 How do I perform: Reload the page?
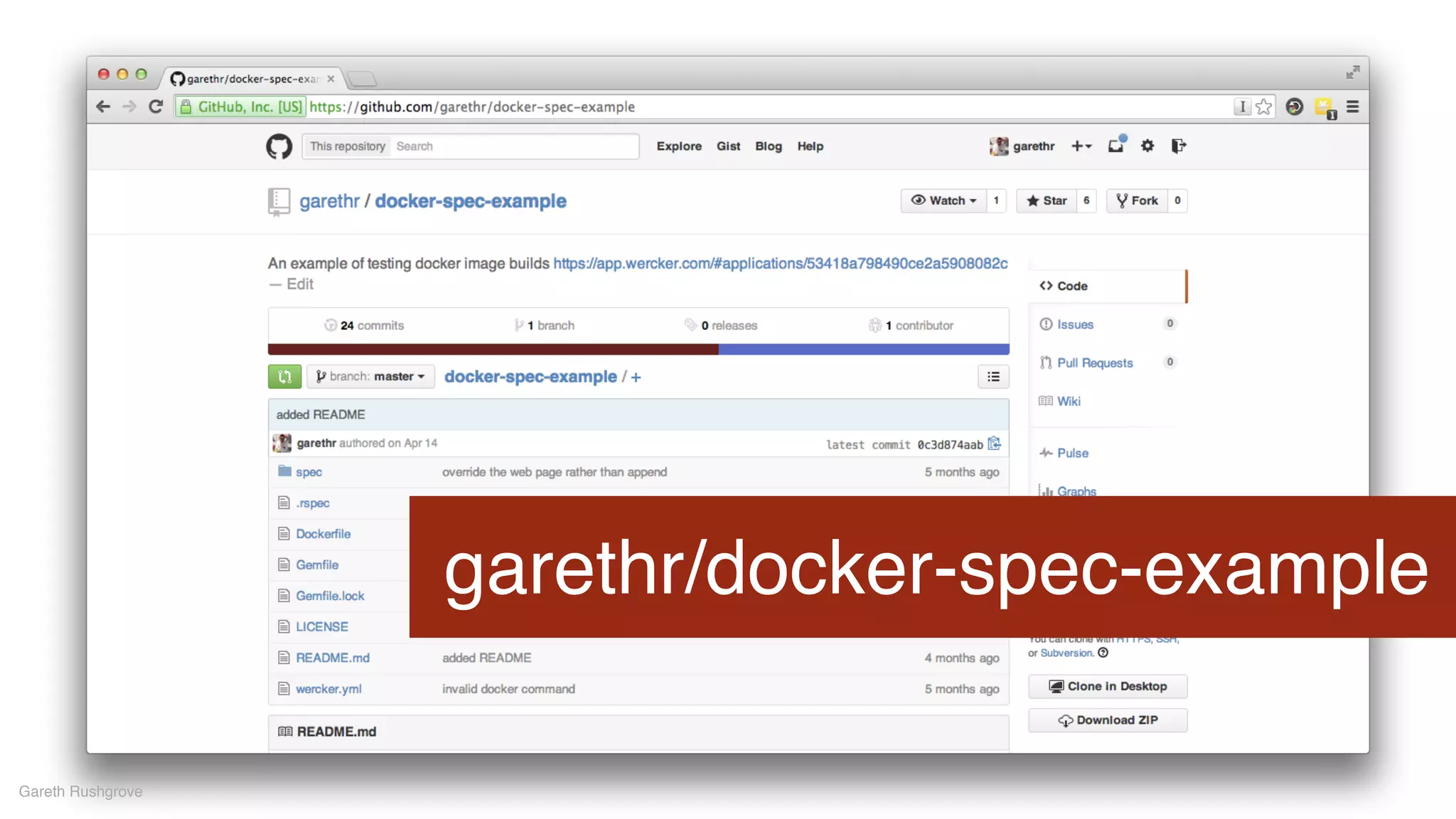[156, 107]
